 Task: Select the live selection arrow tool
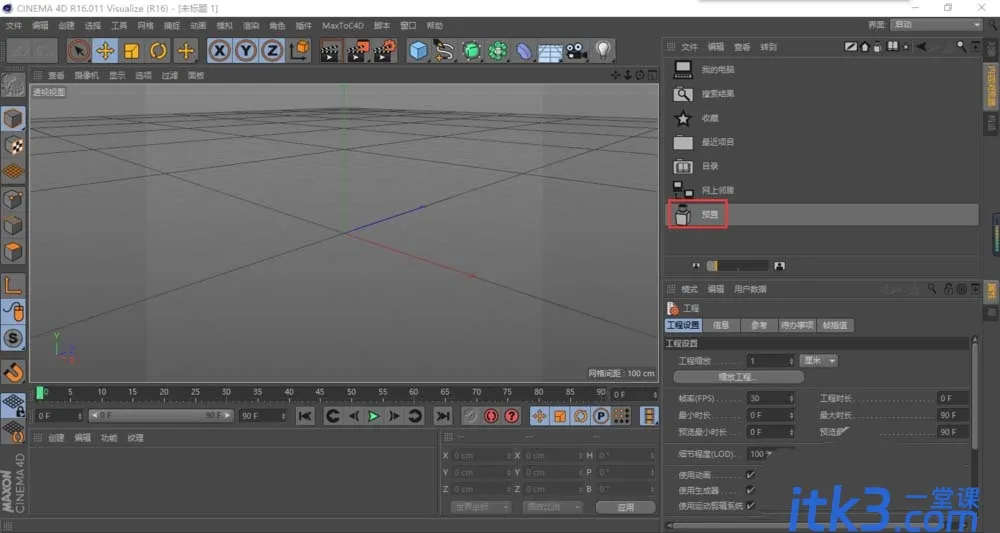tap(78, 51)
